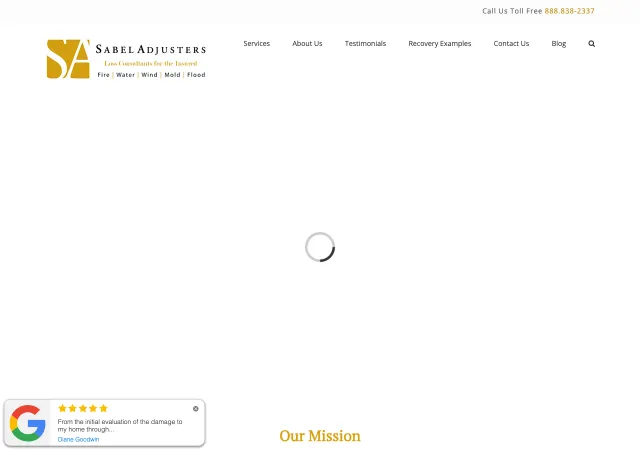Open the About Us menu item
Image resolution: width=640 pixels, height=450 pixels.
307,43
